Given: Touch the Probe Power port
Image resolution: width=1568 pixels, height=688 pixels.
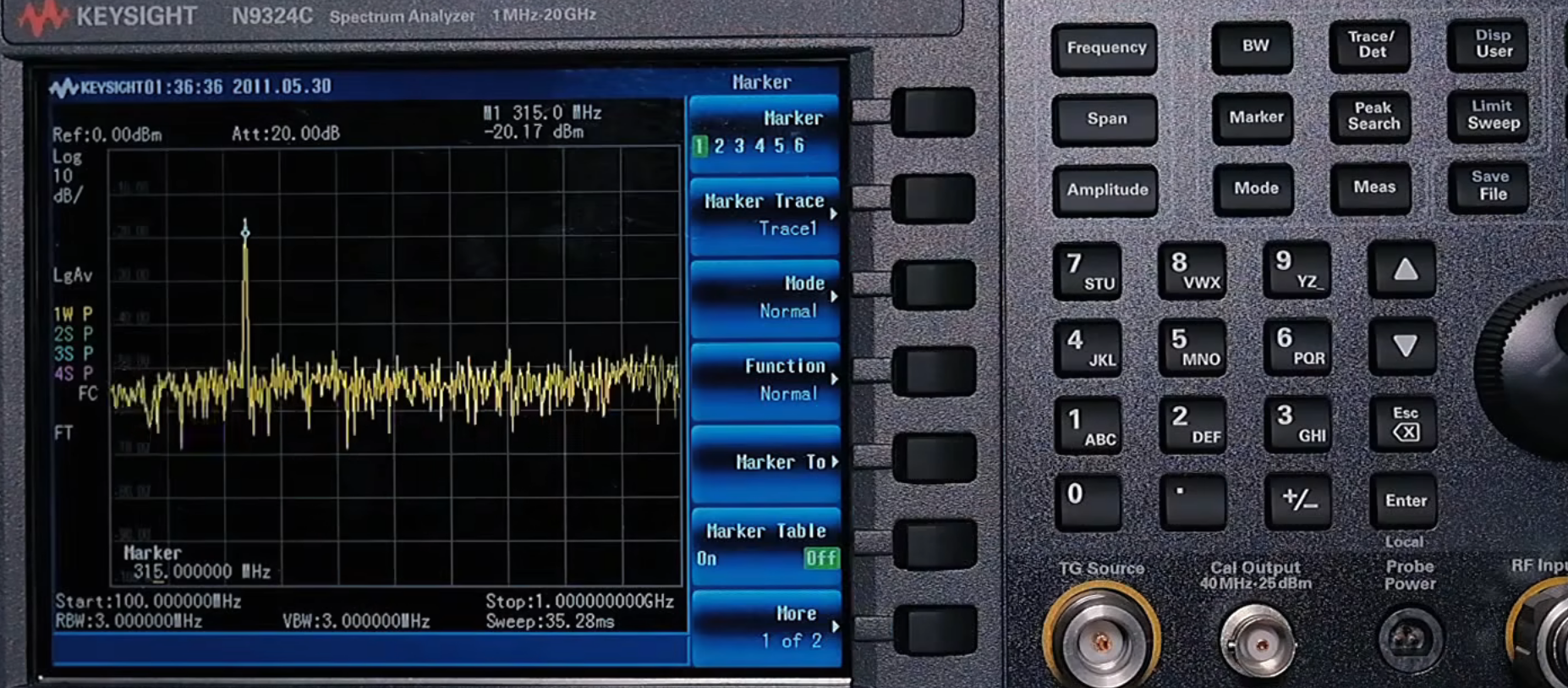Looking at the screenshot, I should 1410,640.
